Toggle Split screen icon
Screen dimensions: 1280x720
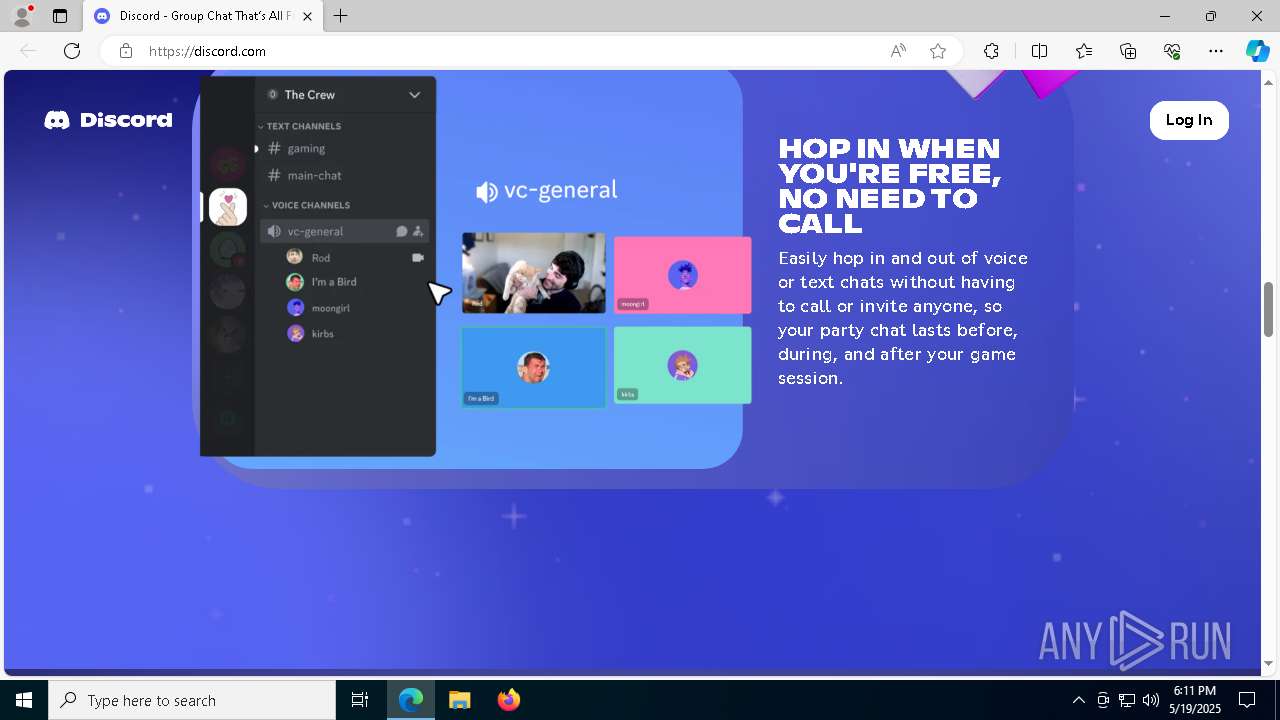(x=1039, y=51)
